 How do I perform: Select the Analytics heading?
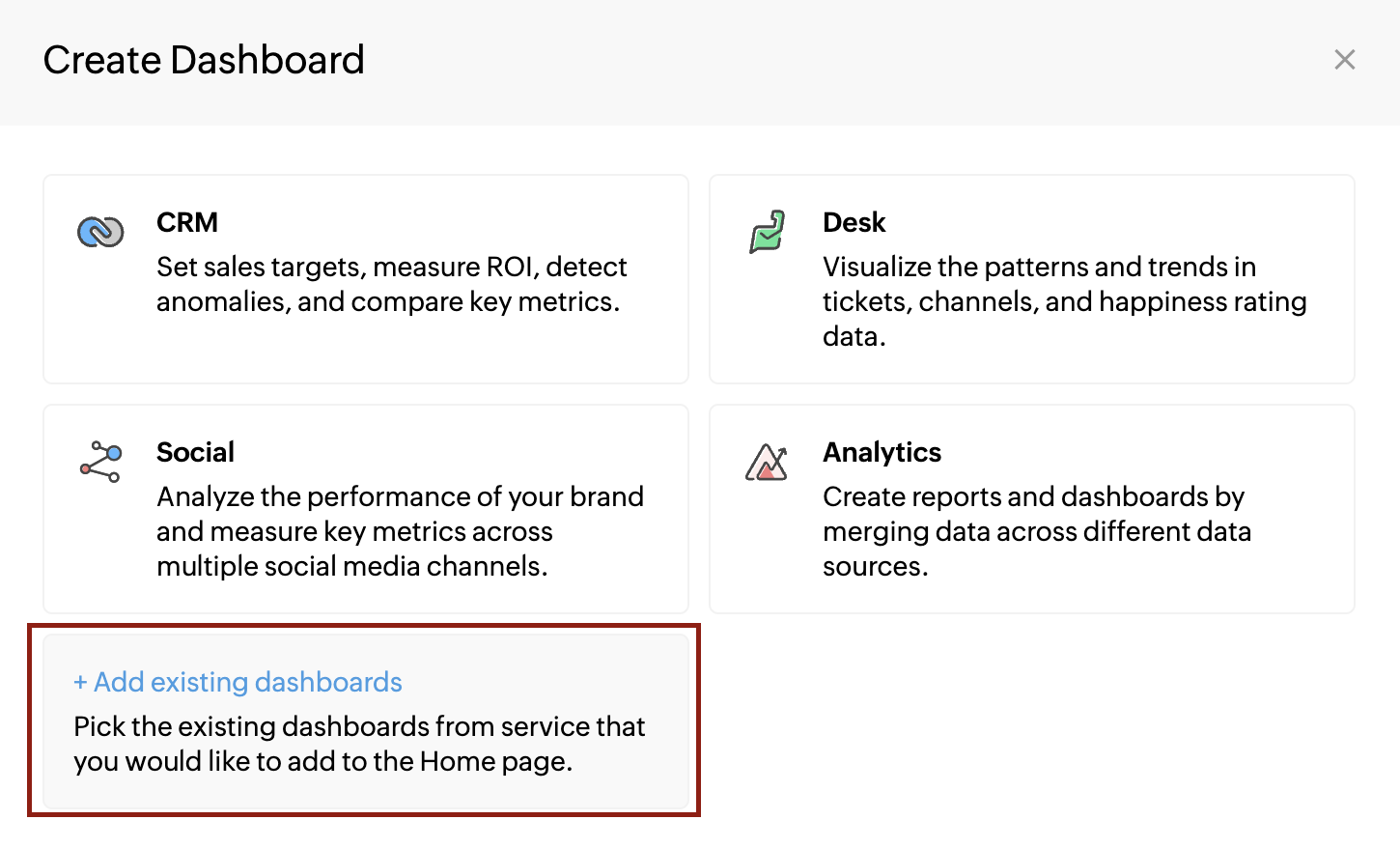point(882,452)
